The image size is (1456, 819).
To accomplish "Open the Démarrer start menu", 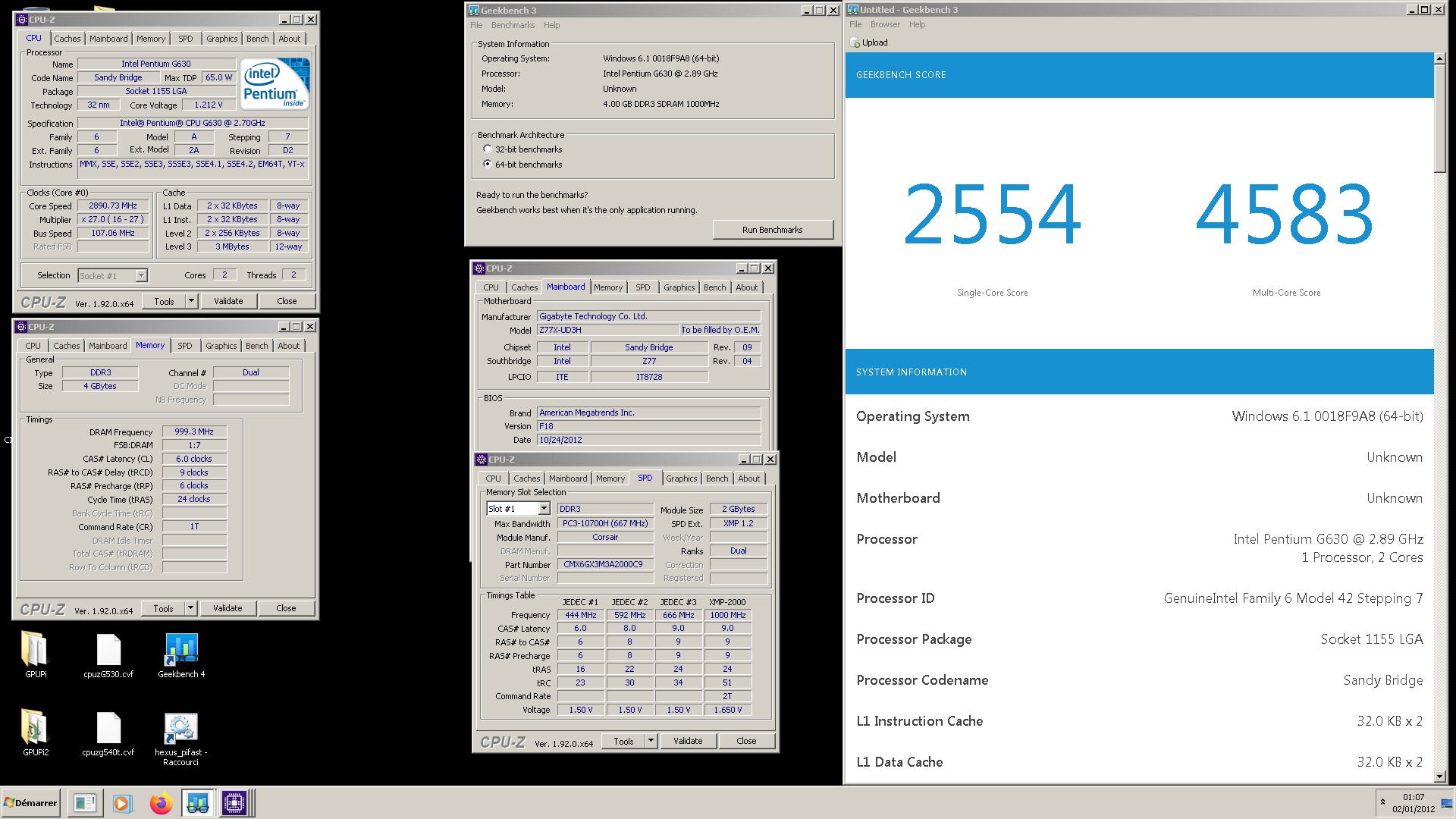I will click(30, 803).
